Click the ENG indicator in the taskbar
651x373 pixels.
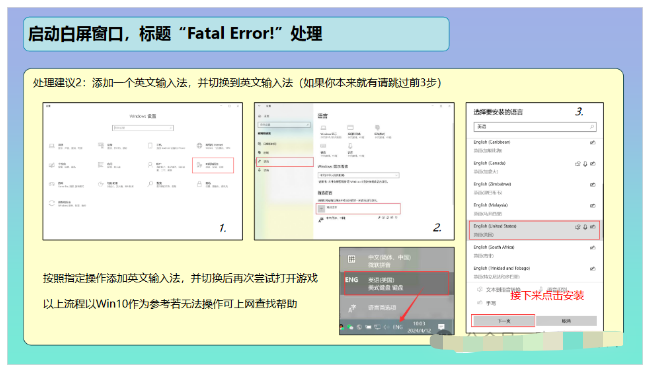[x=398, y=327]
